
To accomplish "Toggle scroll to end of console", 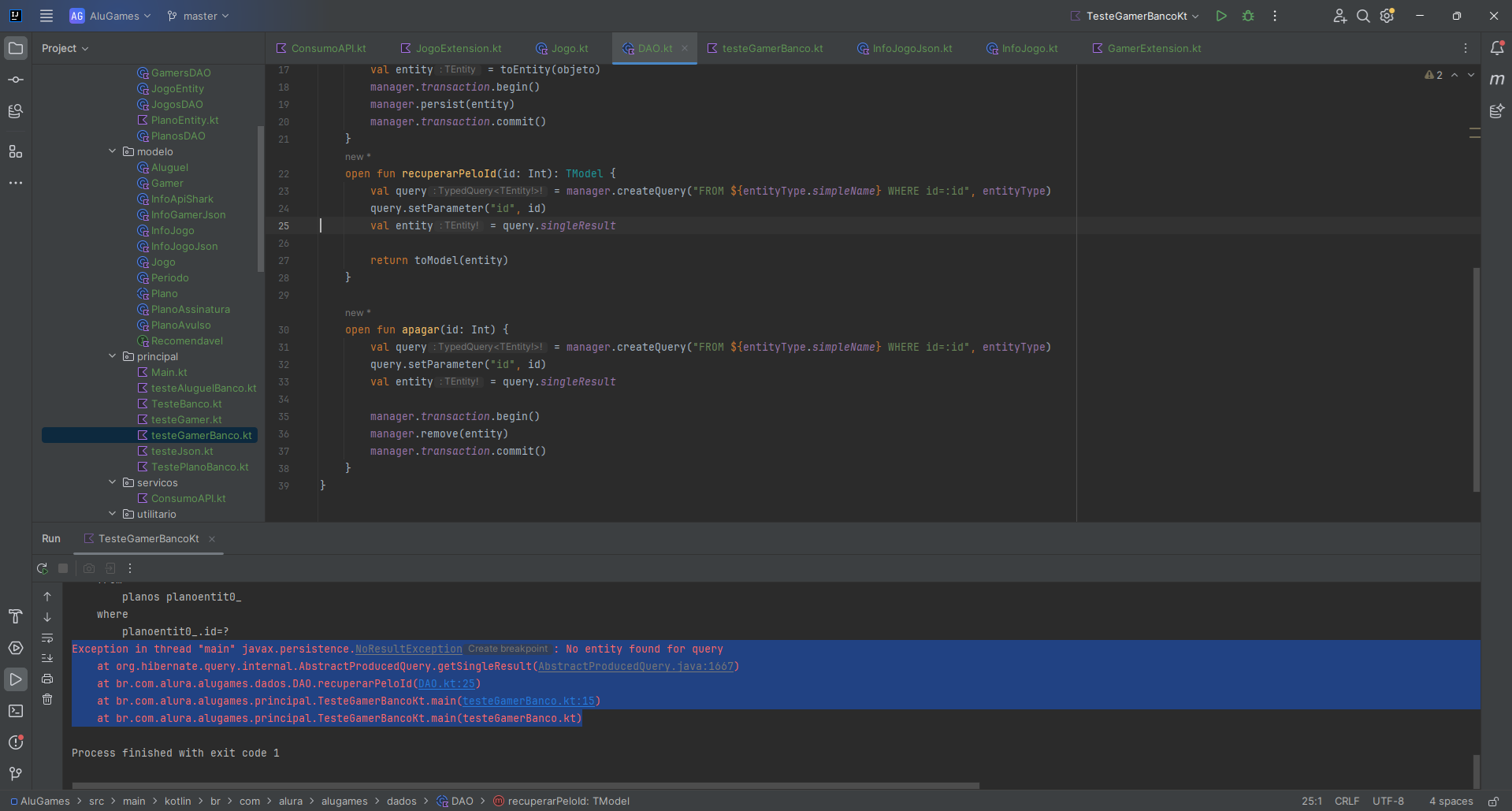I will [x=47, y=658].
